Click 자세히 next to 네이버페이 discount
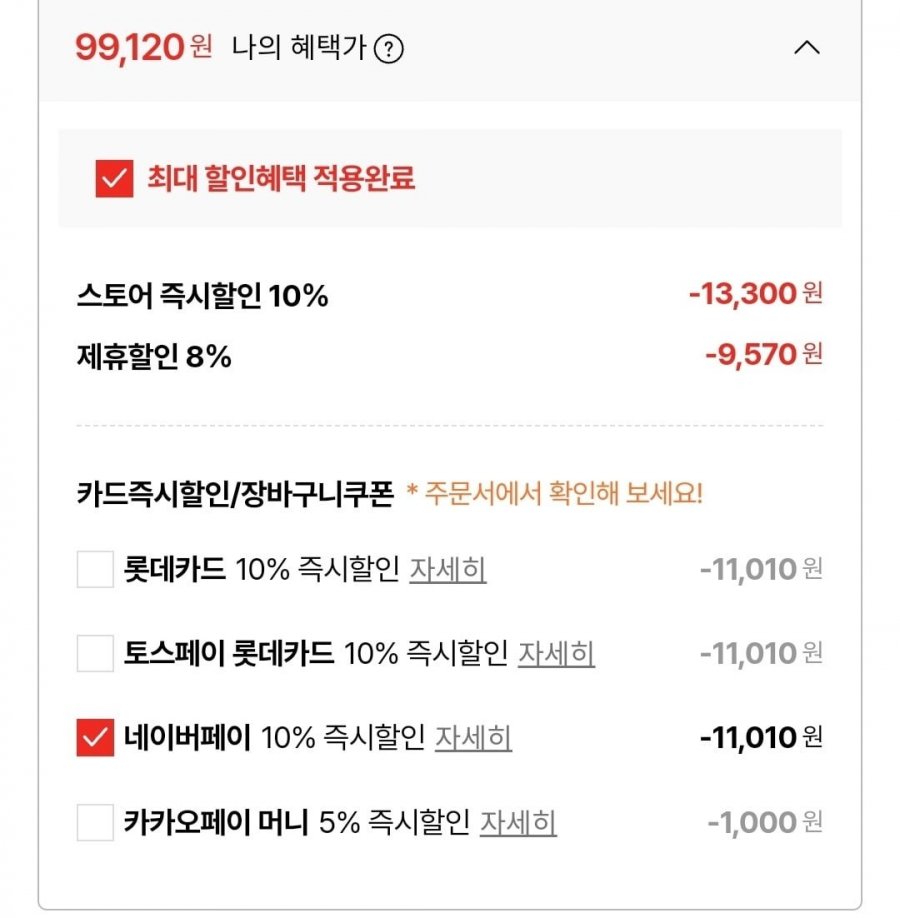900x918 pixels. point(473,738)
